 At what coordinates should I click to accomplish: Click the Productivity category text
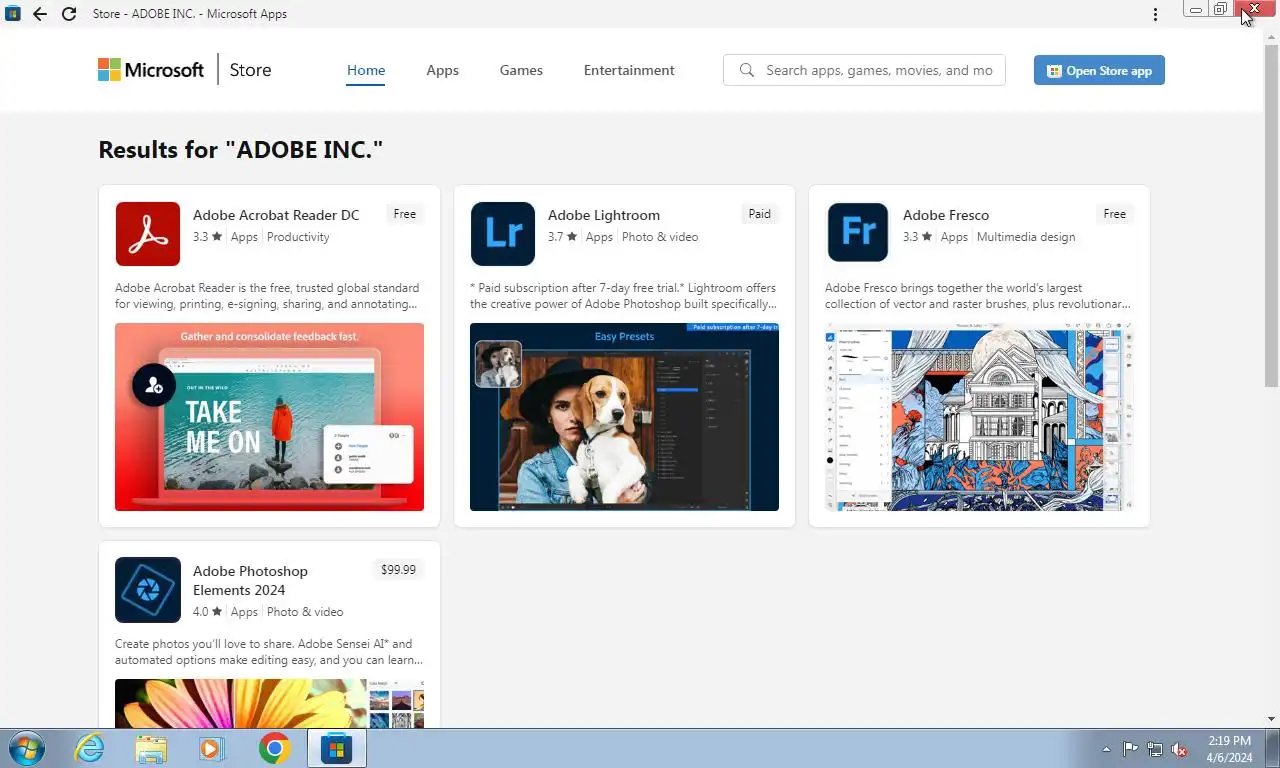[x=298, y=237]
